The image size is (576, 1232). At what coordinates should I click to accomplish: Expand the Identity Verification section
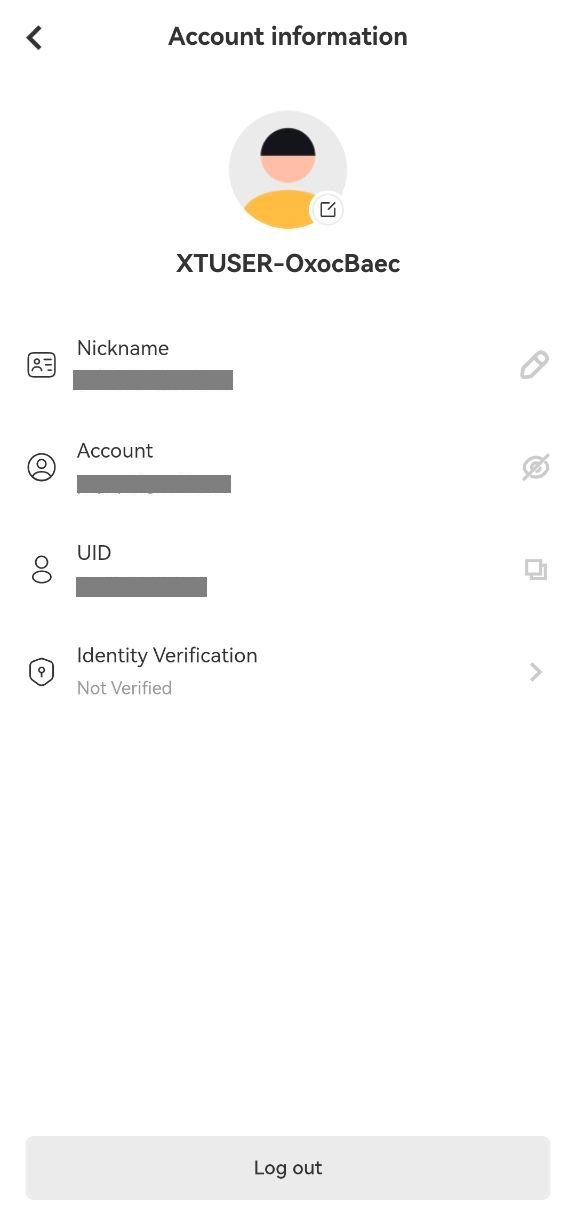point(288,671)
